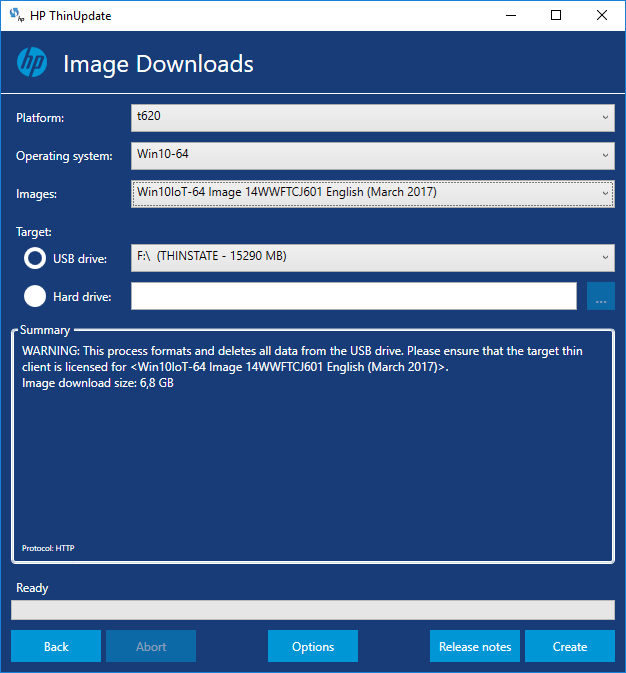Open the Operating system dropdown showing Win10-64
The width and height of the screenshot is (626, 673).
pyautogui.click(x=373, y=156)
